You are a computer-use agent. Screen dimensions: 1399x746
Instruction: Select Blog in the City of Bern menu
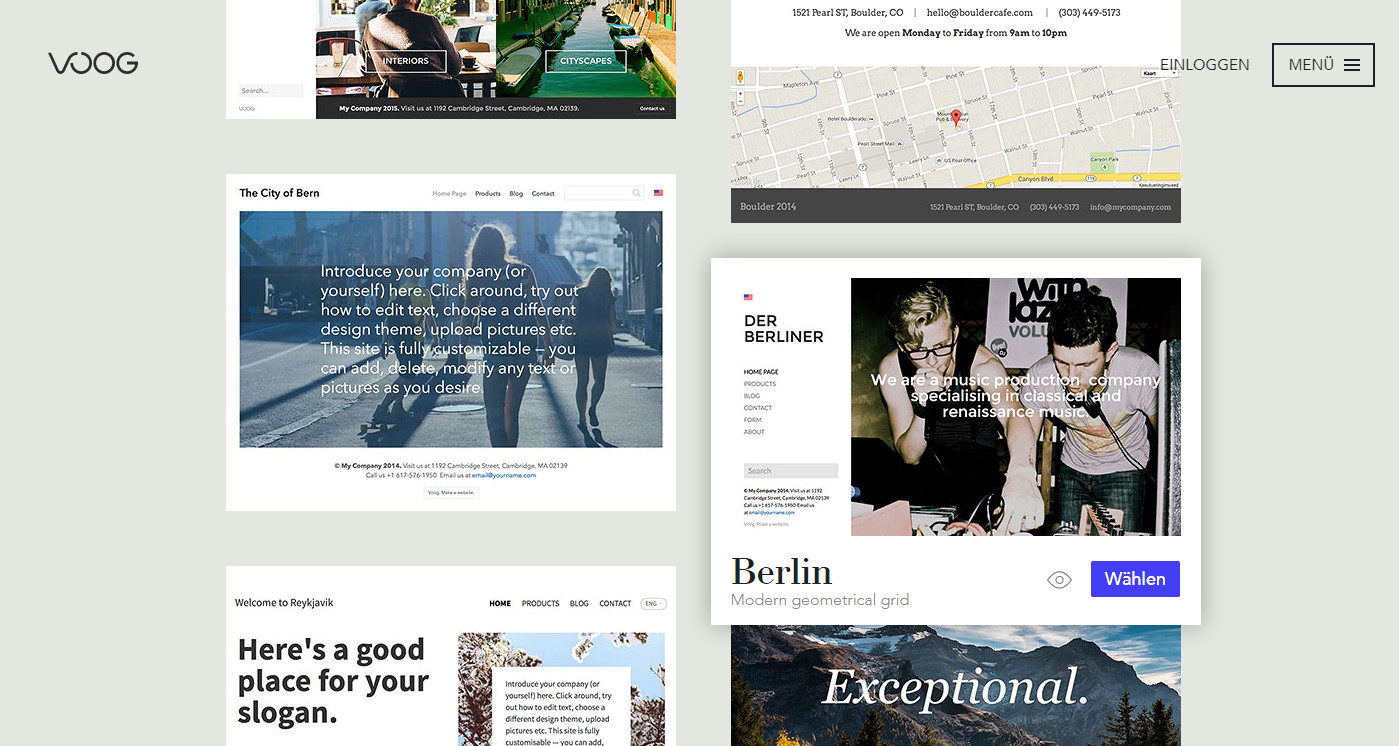pos(516,194)
